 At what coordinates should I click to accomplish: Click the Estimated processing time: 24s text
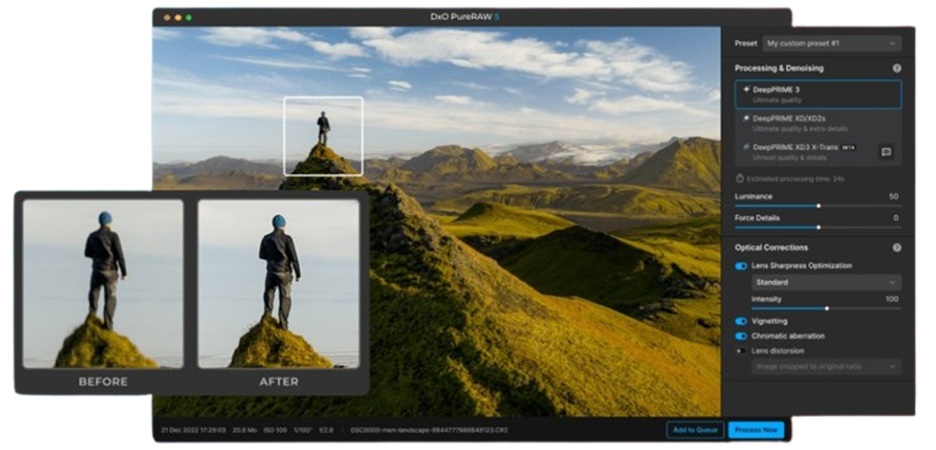tap(796, 178)
